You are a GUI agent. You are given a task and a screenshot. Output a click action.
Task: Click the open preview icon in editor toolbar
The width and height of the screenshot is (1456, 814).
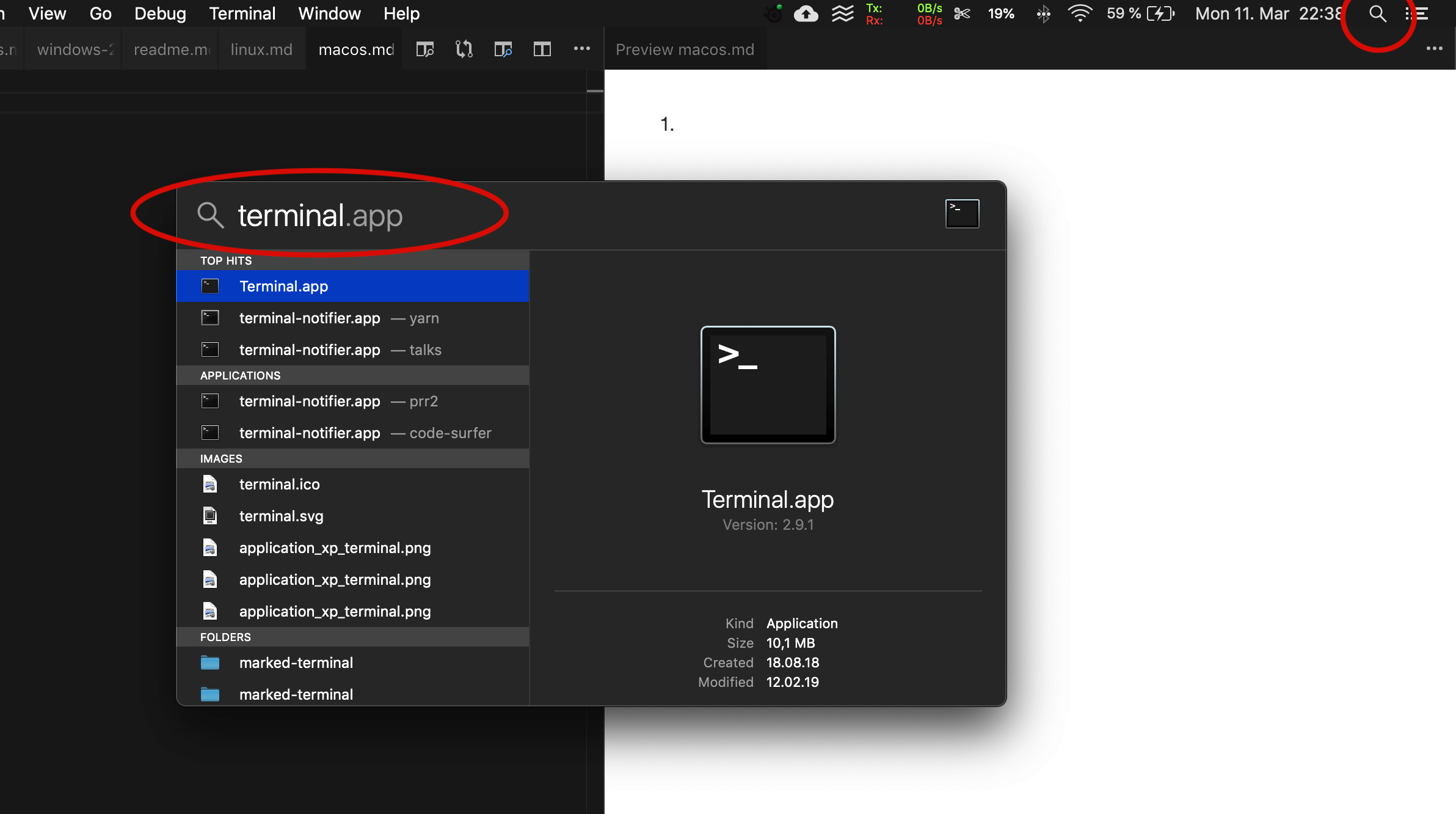(x=424, y=49)
